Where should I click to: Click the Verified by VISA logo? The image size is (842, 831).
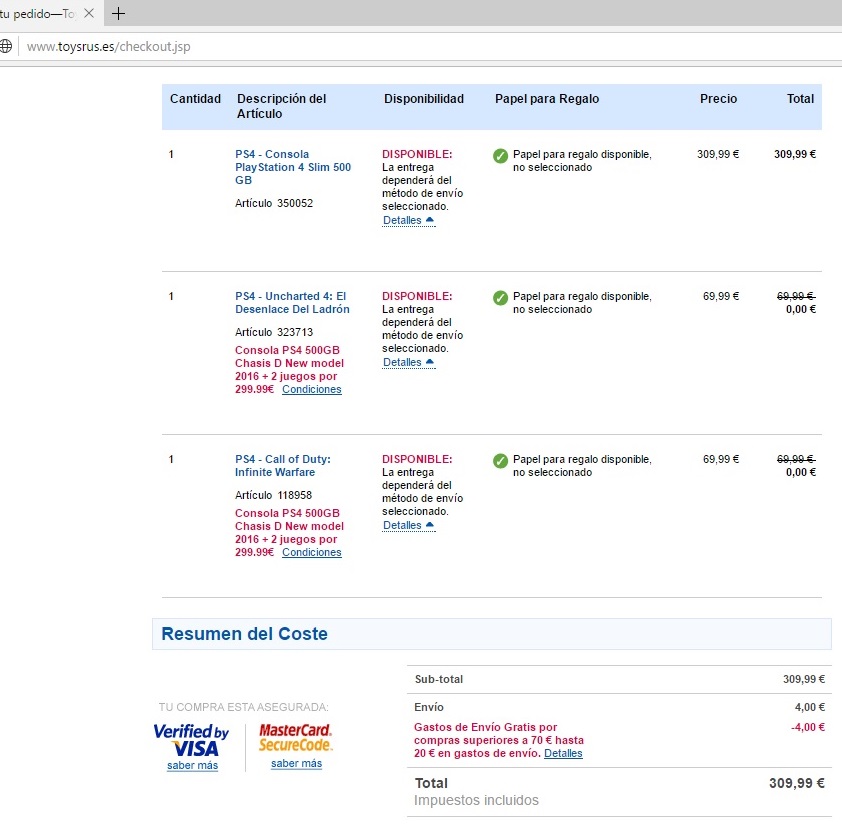coord(192,740)
